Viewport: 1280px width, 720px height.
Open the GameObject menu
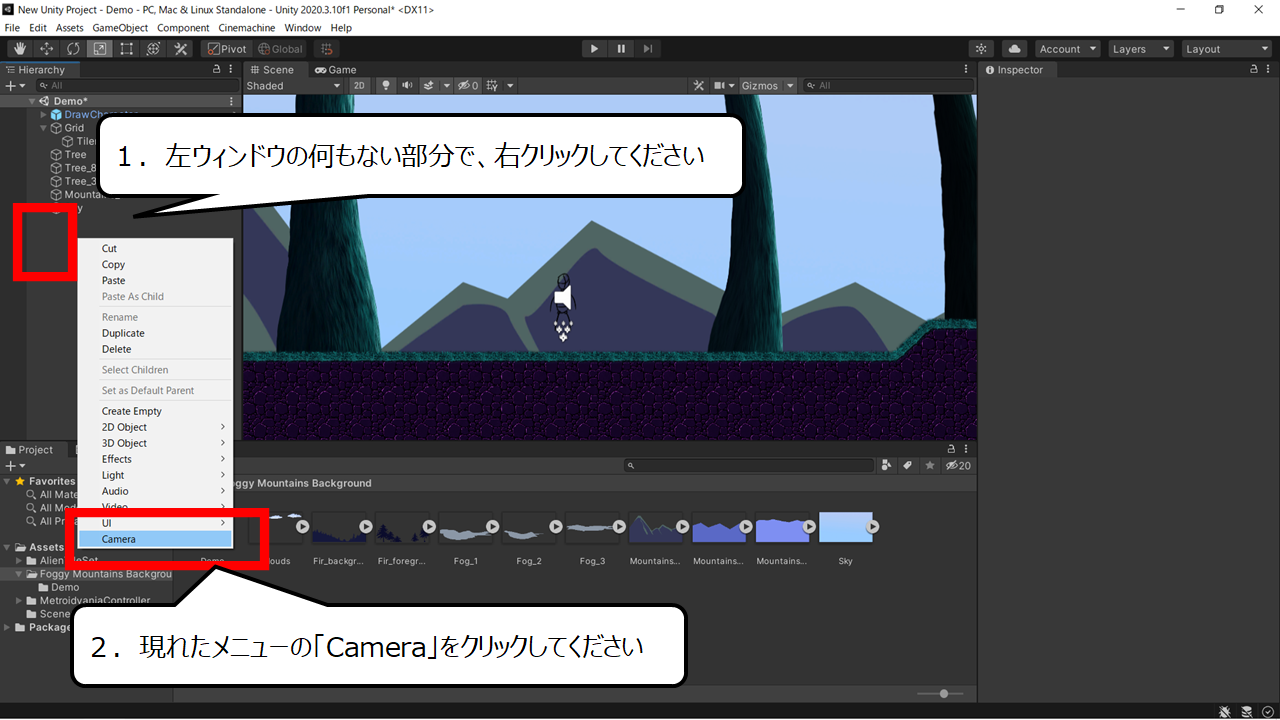(120, 28)
